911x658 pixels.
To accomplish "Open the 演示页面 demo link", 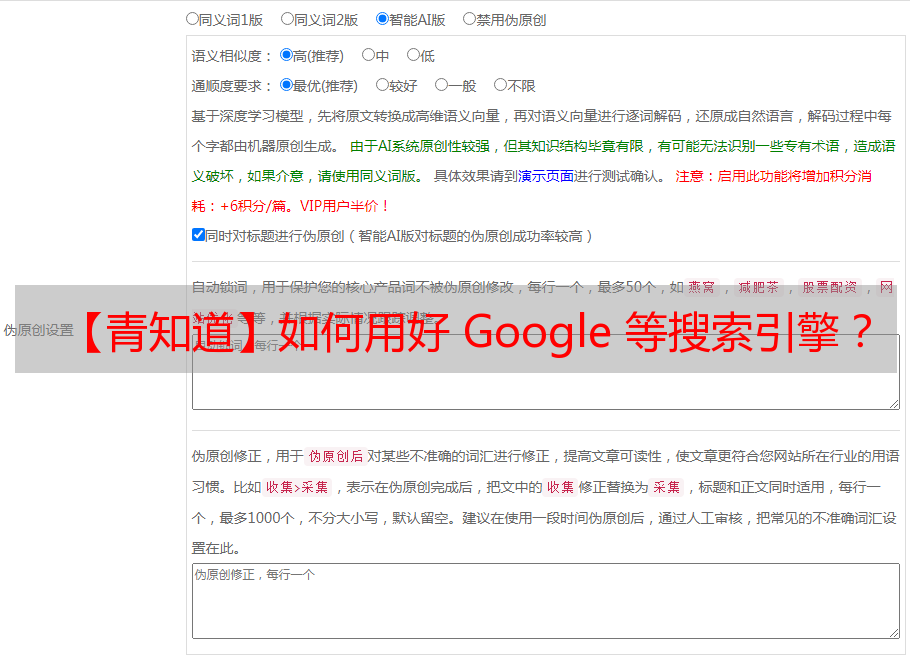I will [545, 176].
